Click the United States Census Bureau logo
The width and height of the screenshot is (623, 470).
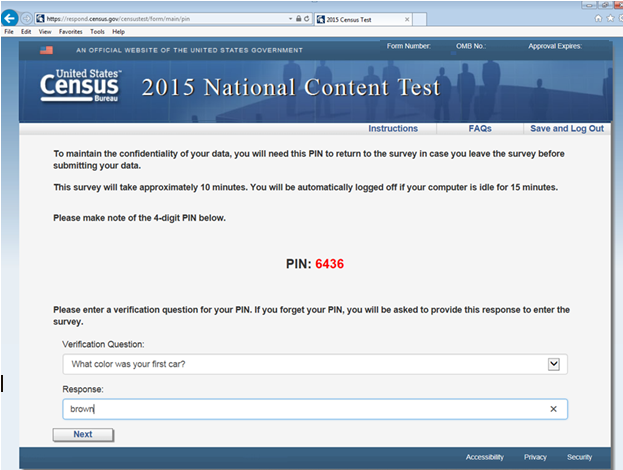80,85
